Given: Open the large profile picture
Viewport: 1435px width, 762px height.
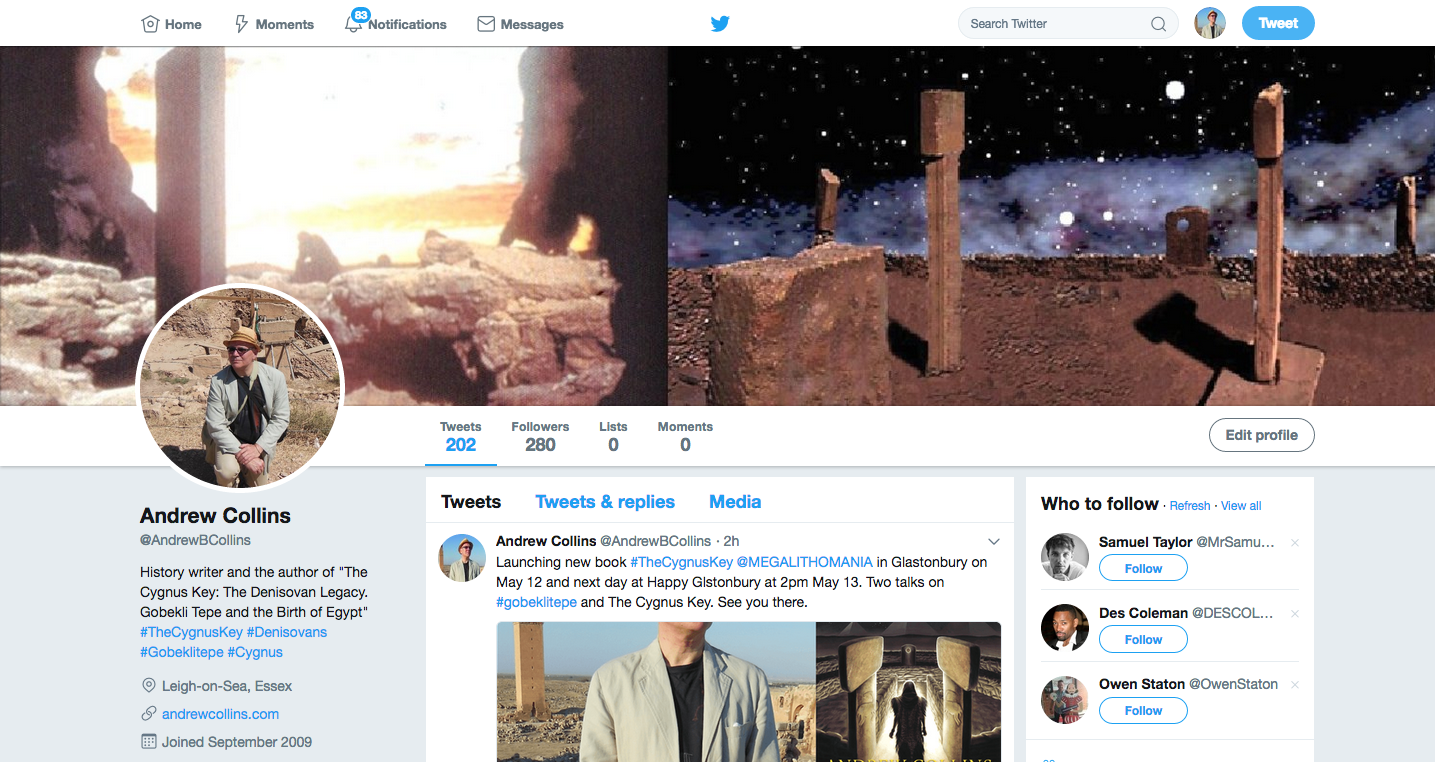Looking at the screenshot, I should coord(240,387).
